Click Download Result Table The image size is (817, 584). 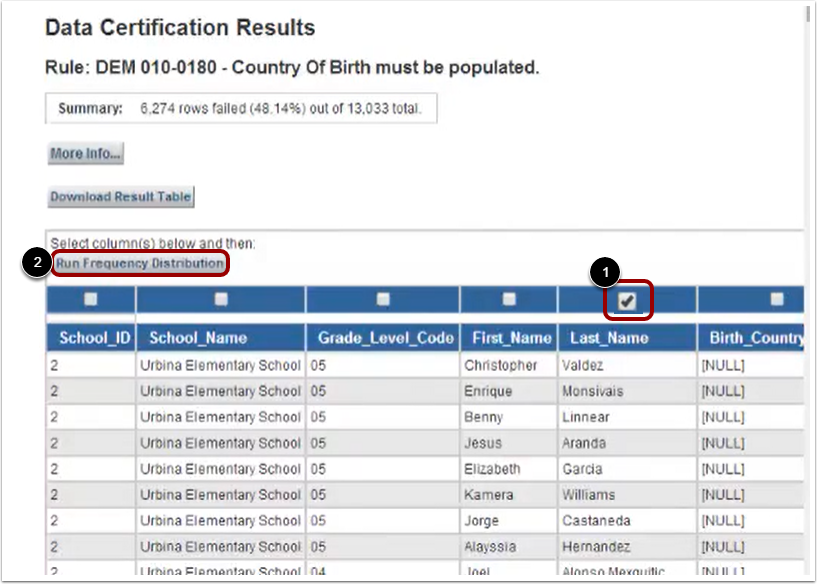120,198
